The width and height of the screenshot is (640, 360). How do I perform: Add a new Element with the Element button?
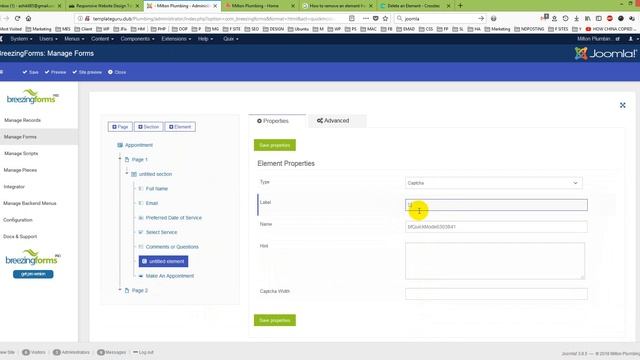pyautogui.click(x=180, y=127)
